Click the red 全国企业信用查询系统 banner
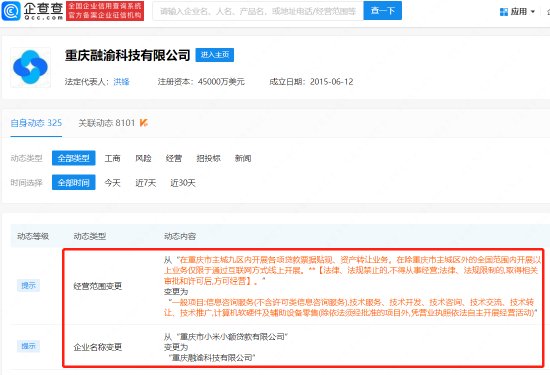The height and width of the screenshot is (375, 550). point(105,11)
